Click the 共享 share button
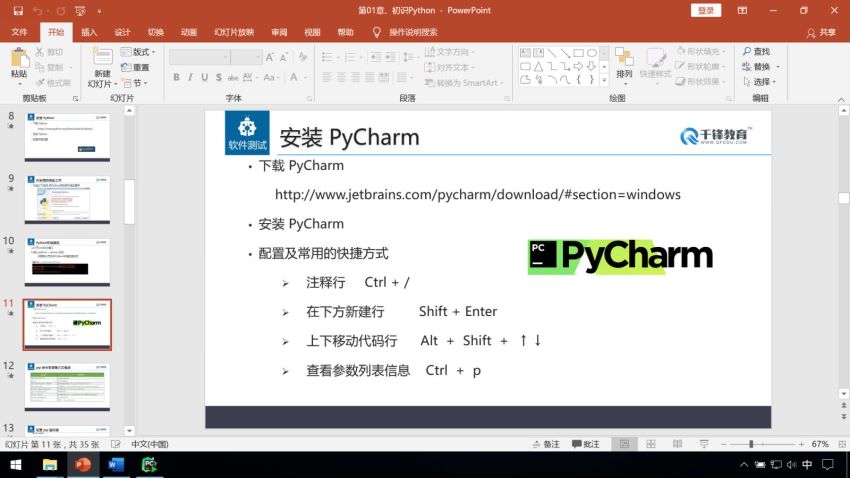850x478 pixels. pyautogui.click(x=821, y=33)
